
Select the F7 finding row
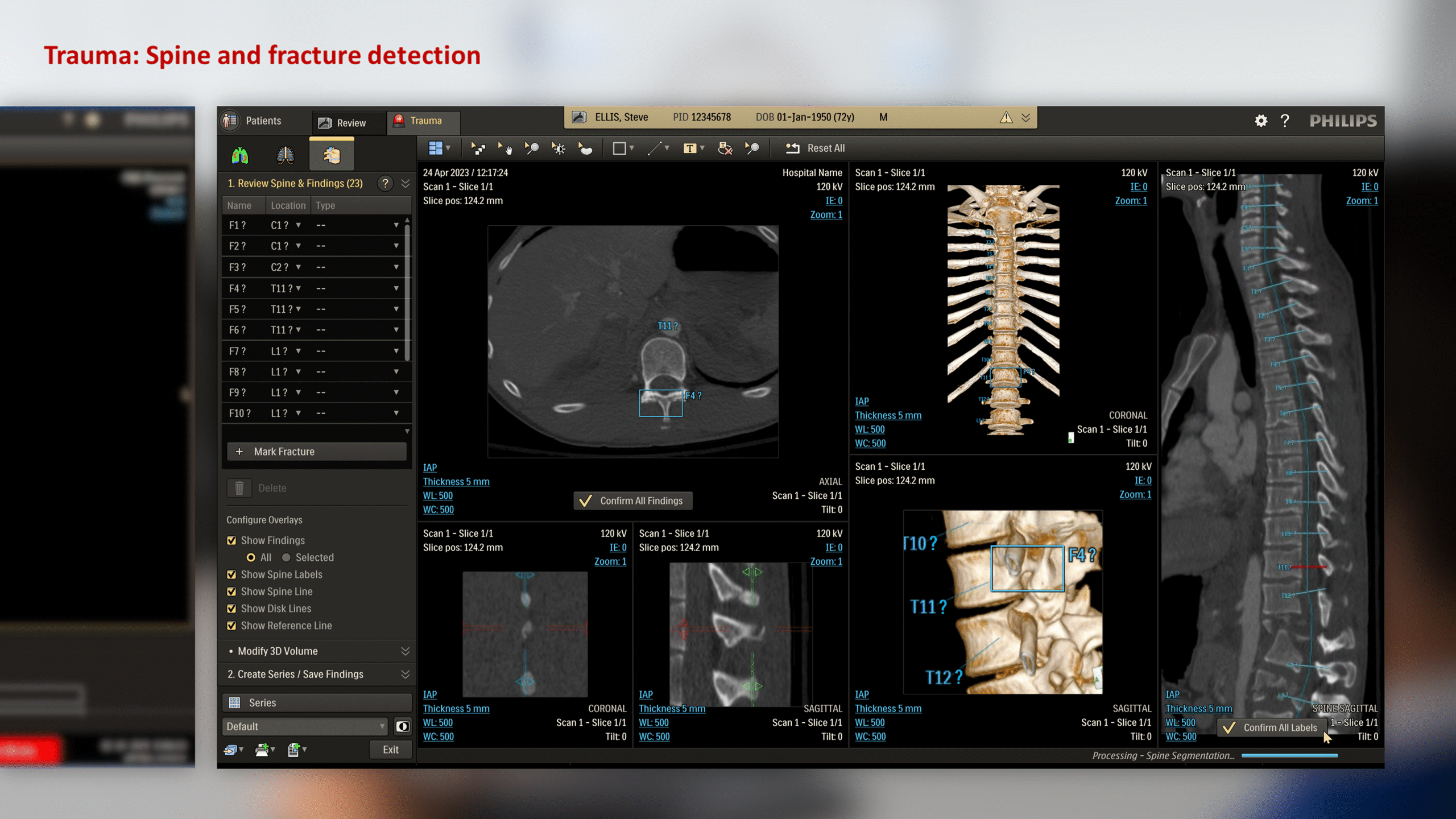point(237,351)
